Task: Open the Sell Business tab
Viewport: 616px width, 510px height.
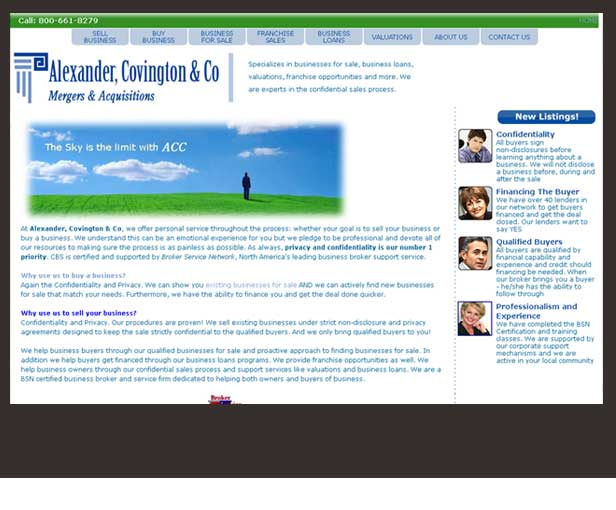Action: coord(100,37)
